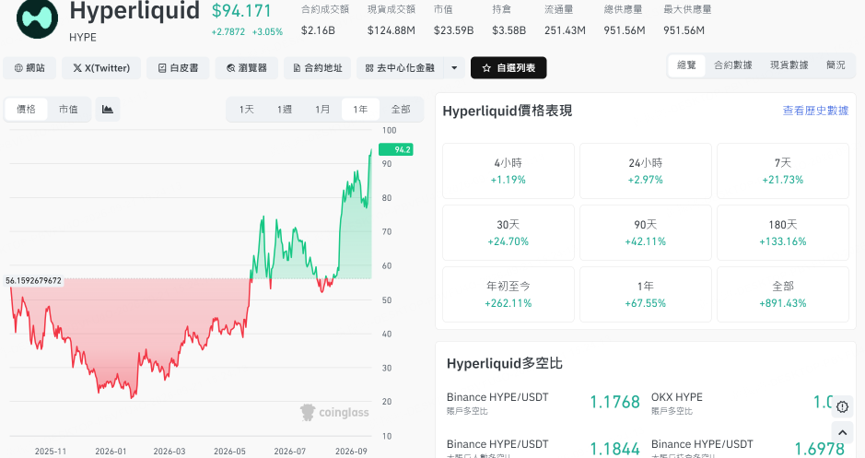The height and width of the screenshot is (458, 865).
Task: Set chart range to 1月
Action: point(323,109)
